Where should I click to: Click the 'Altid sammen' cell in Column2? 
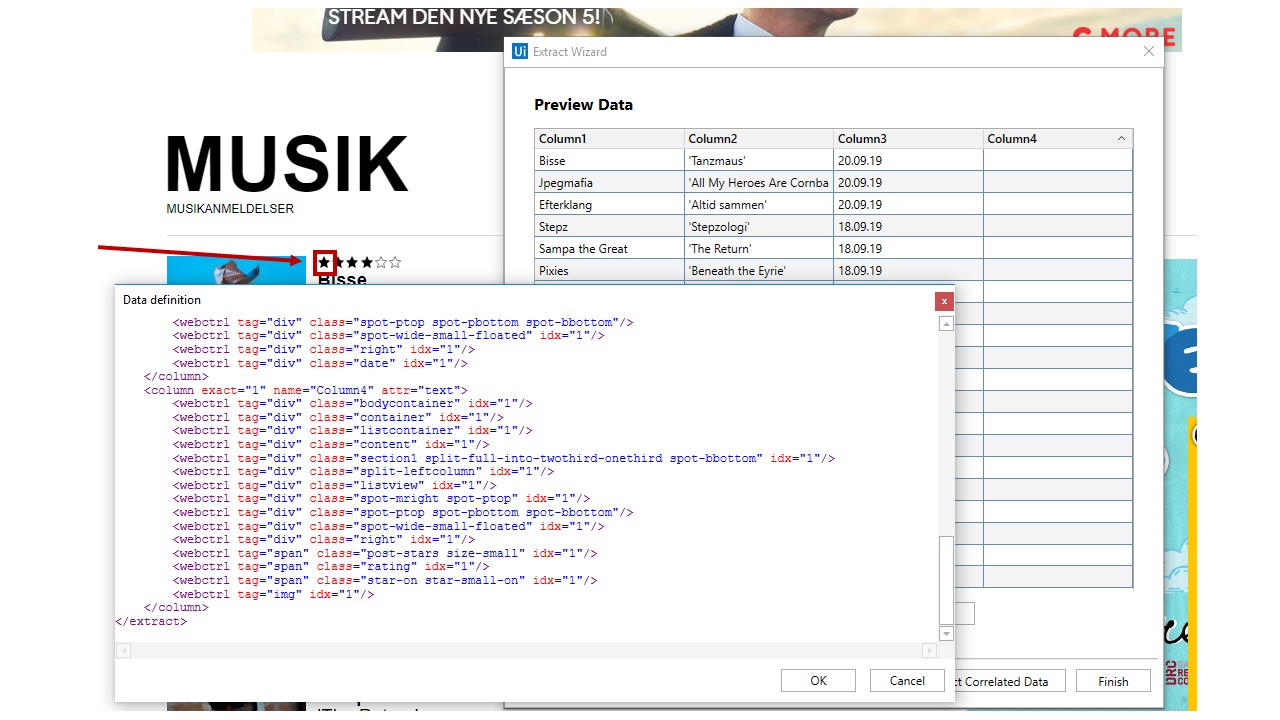(x=759, y=205)
